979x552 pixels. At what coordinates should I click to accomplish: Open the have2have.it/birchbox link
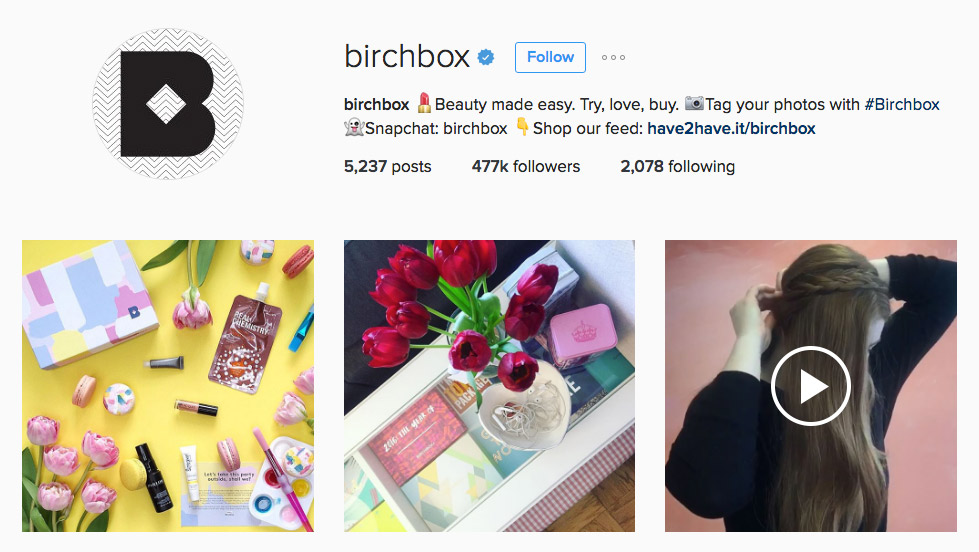point(731,129)
